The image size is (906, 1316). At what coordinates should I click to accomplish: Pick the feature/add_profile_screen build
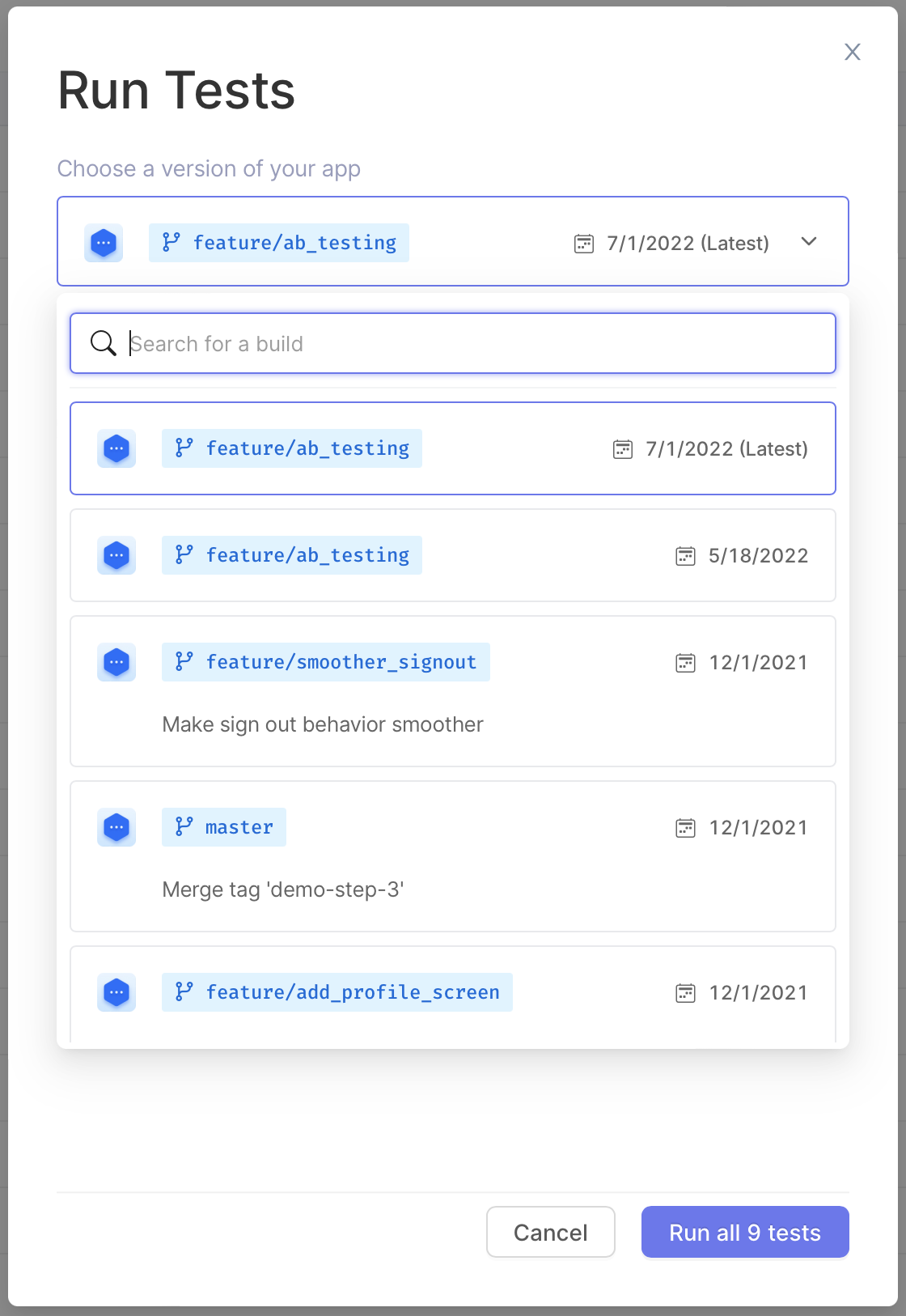click(453, 994)
